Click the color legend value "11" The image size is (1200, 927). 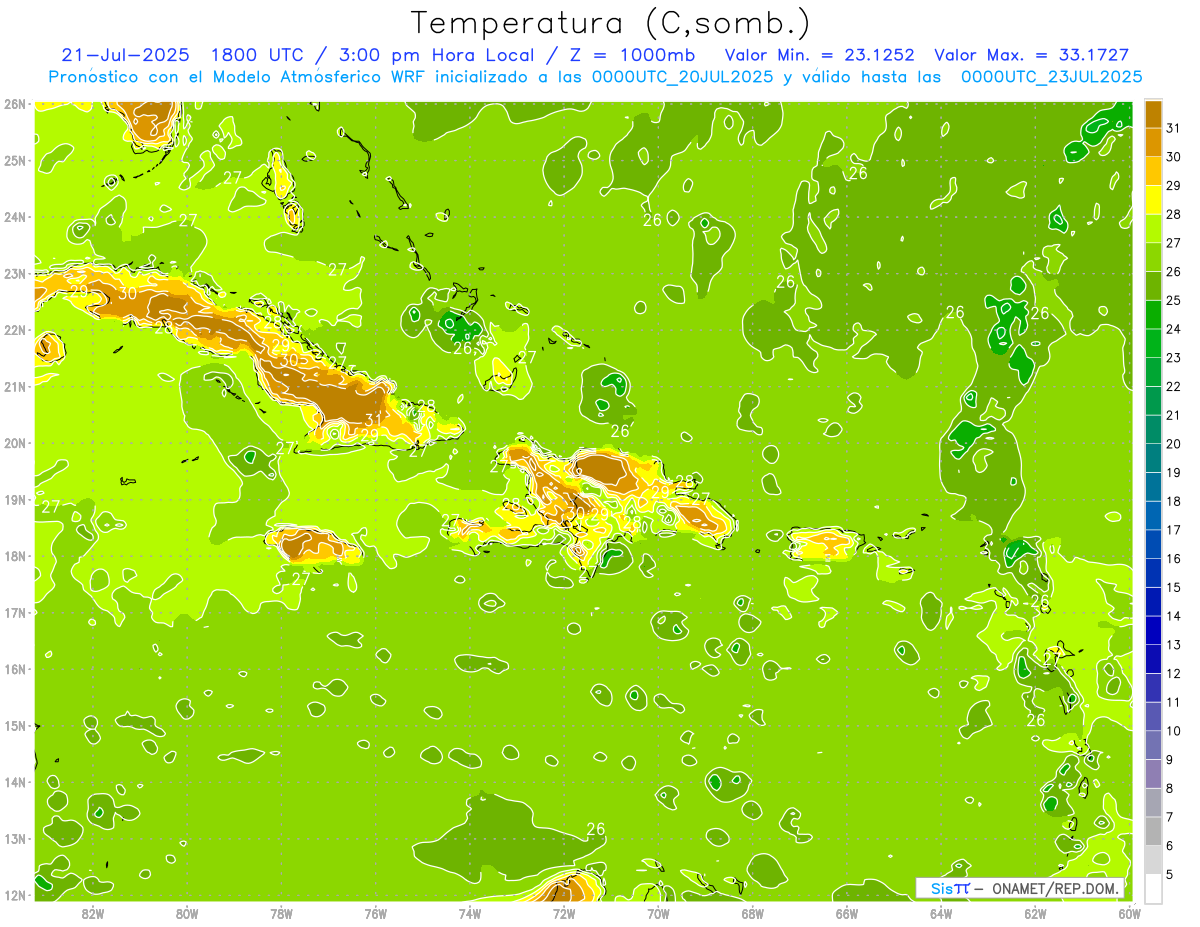click(1174, 702)
